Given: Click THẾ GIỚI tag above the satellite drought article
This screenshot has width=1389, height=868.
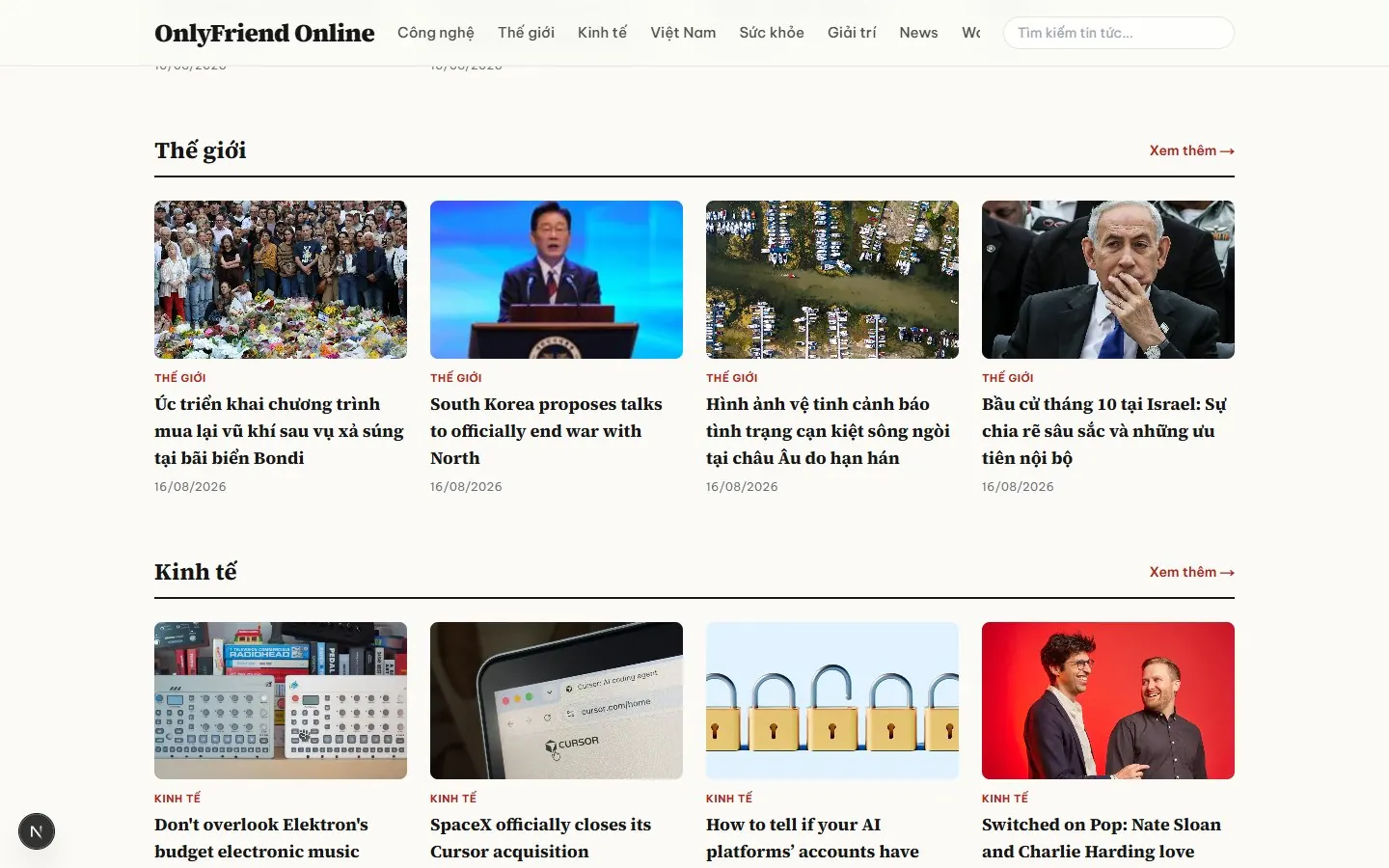Looking at the screenshot, I should [732, 378].
